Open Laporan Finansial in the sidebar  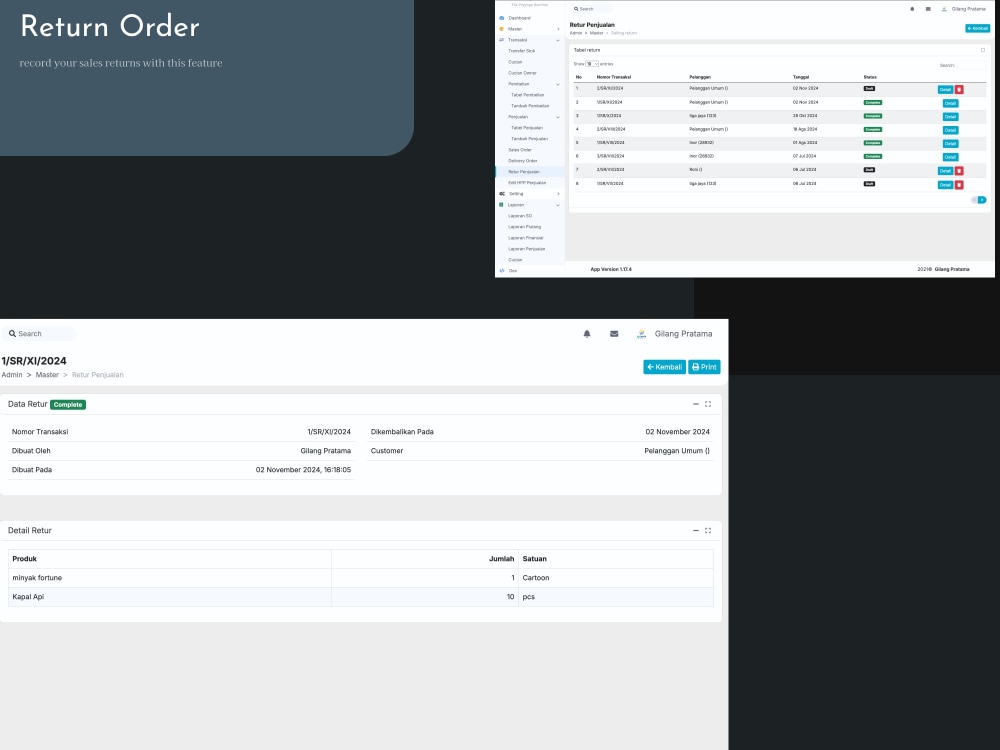tap(526, 238)
